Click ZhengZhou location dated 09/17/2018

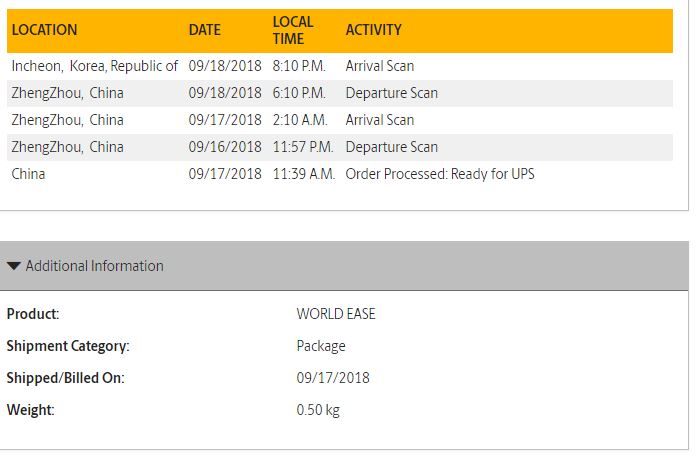67,120
